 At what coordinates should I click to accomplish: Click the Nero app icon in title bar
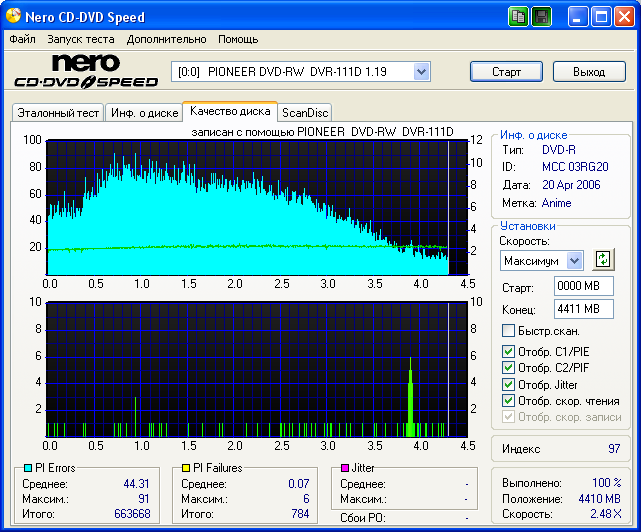13,17
